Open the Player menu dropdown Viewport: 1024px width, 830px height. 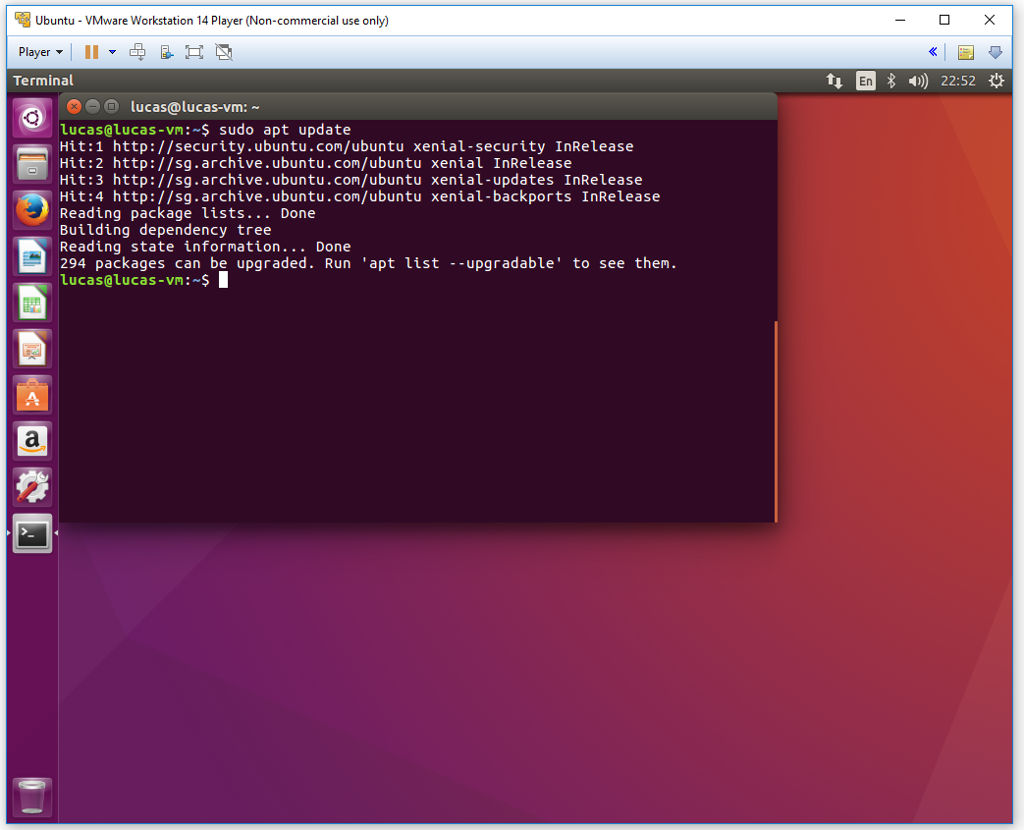(x=40, y=52)
